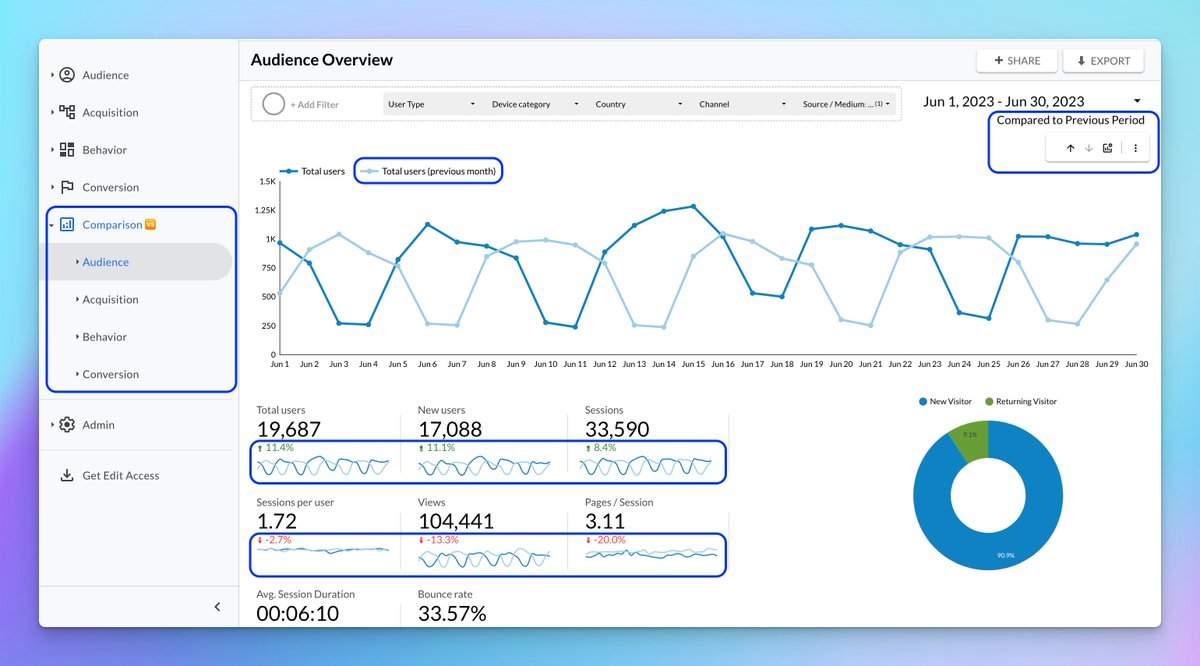Open the Acquisition section via its sidebar icon
This screenshot has height=666, width=1200.
click(x=67, y=112)
